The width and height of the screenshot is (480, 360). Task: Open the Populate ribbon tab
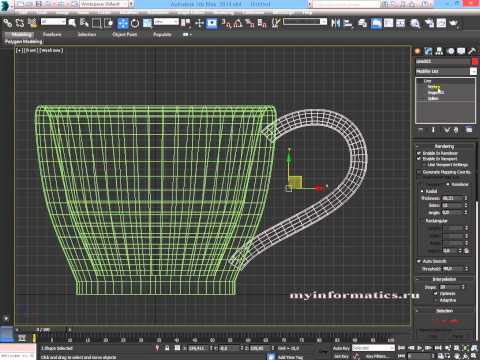pyautogui.click(x=162, y=34)
